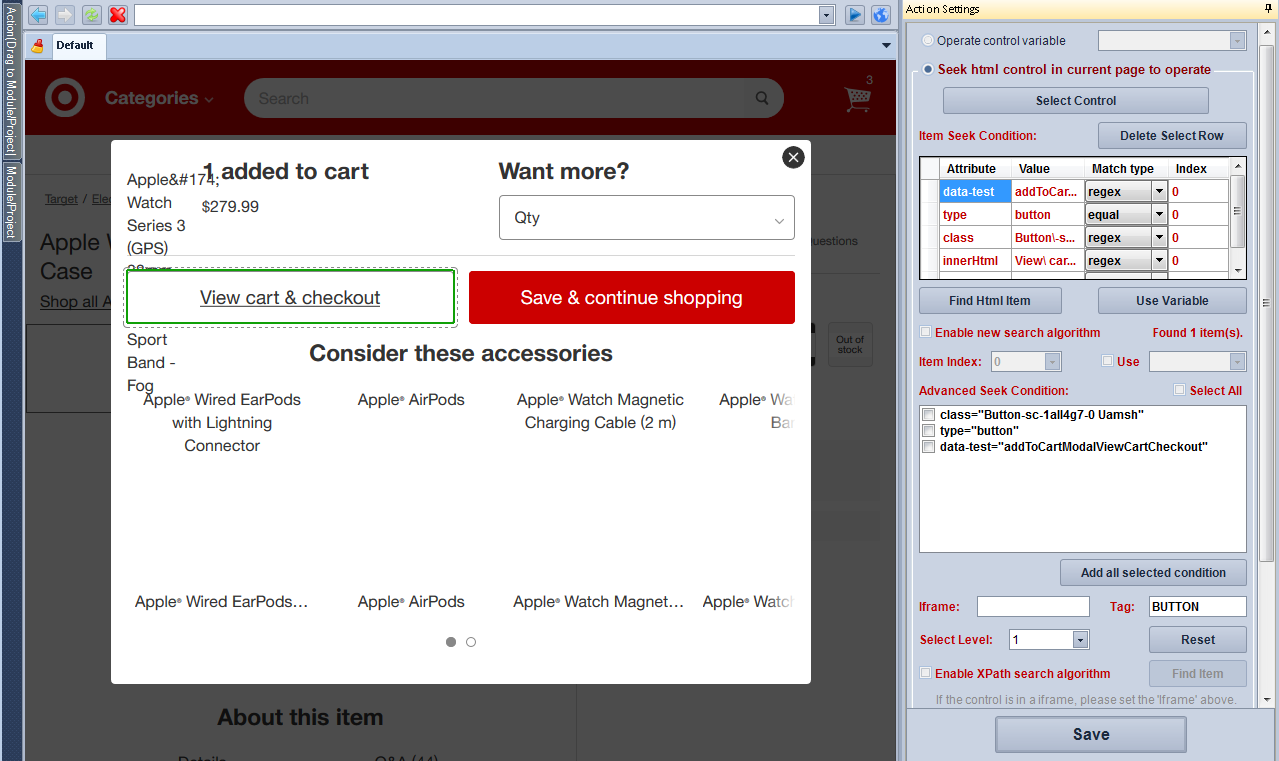Tick the data-test="addToCartModalViewCartCheckout" condition checkbox

click(x=929, y=447)
